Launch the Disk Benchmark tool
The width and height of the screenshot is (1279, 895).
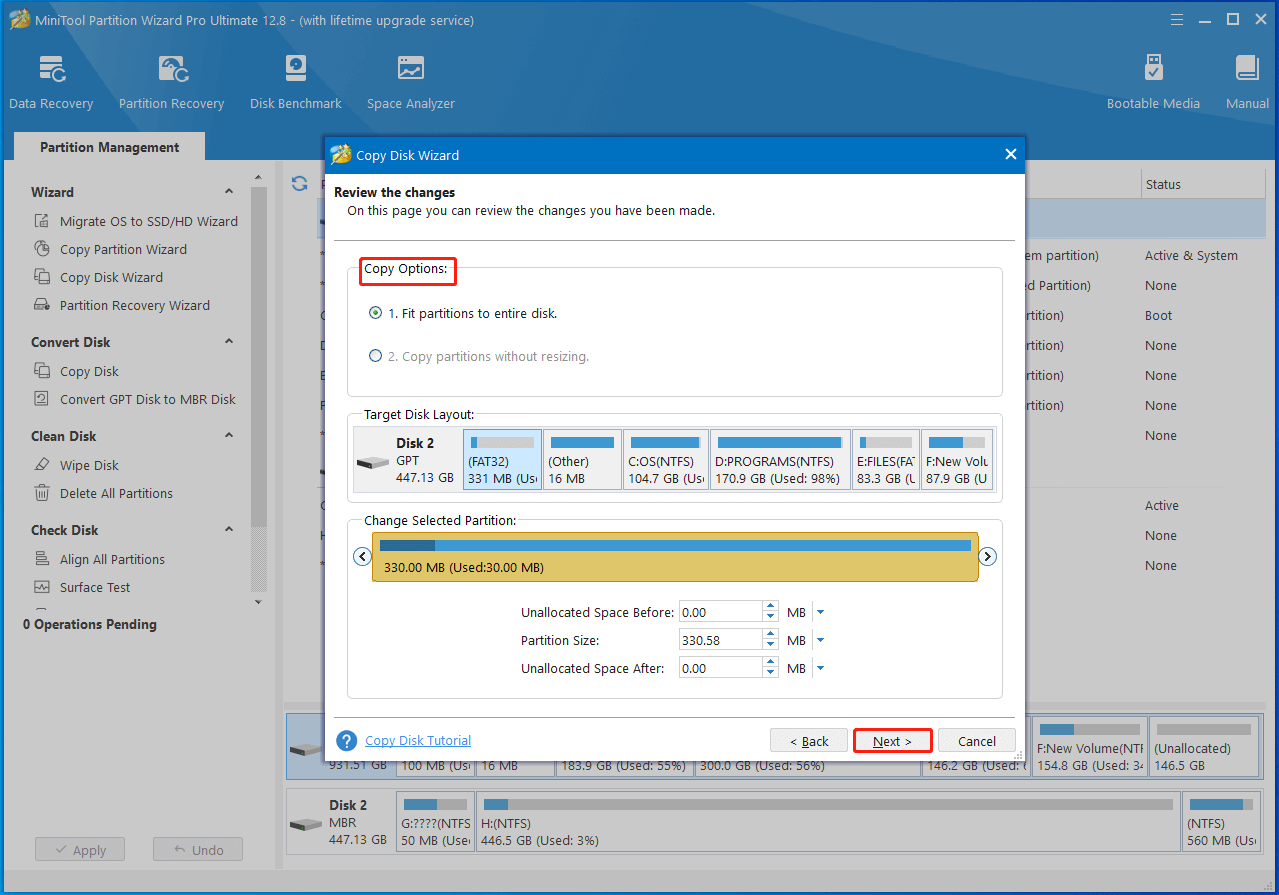[296, 82]
